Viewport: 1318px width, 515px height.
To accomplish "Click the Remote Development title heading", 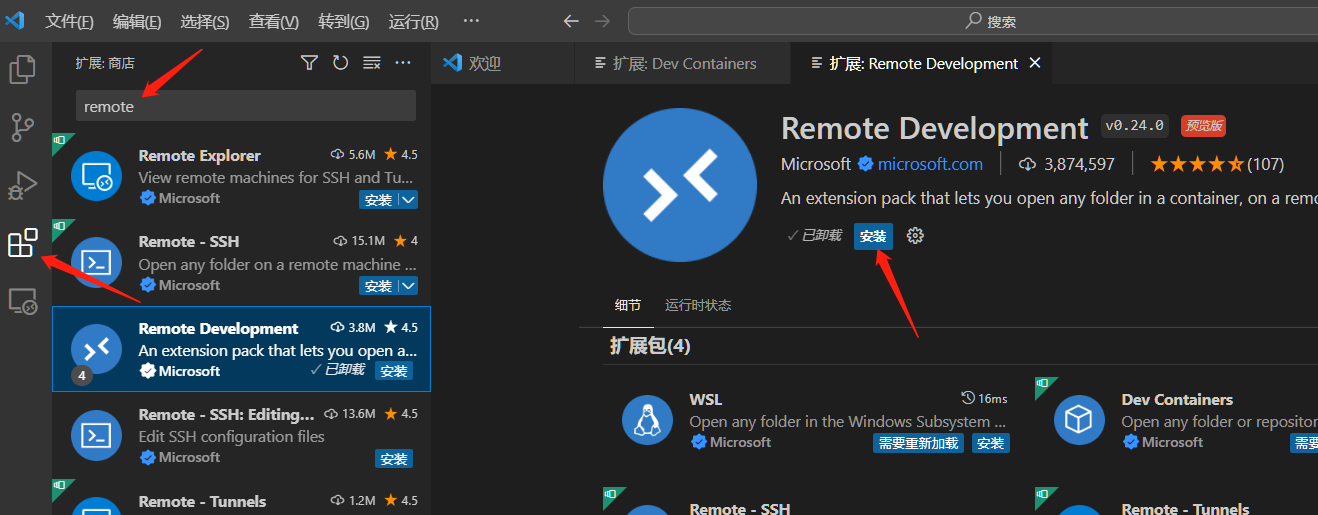I will click(934, 128).
